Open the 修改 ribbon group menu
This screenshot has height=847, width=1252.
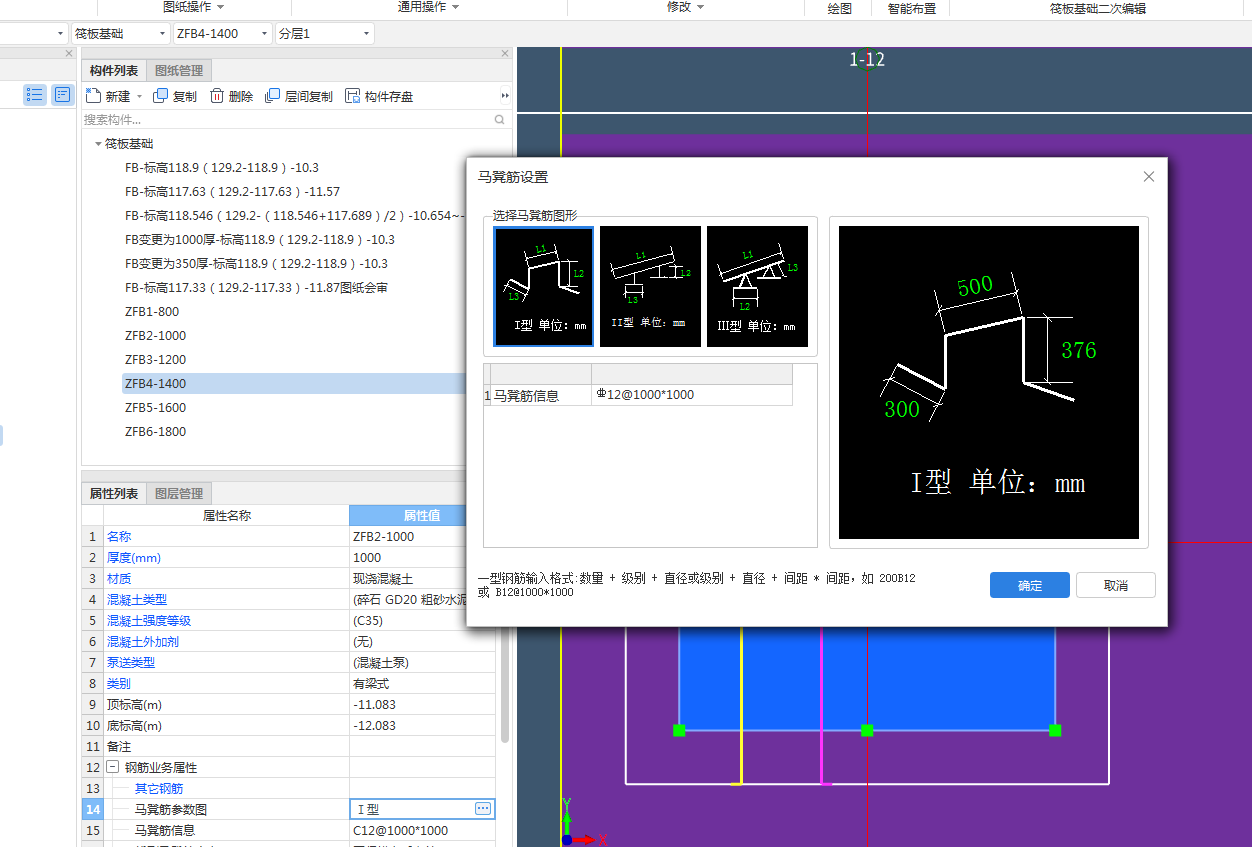(685, 7)
